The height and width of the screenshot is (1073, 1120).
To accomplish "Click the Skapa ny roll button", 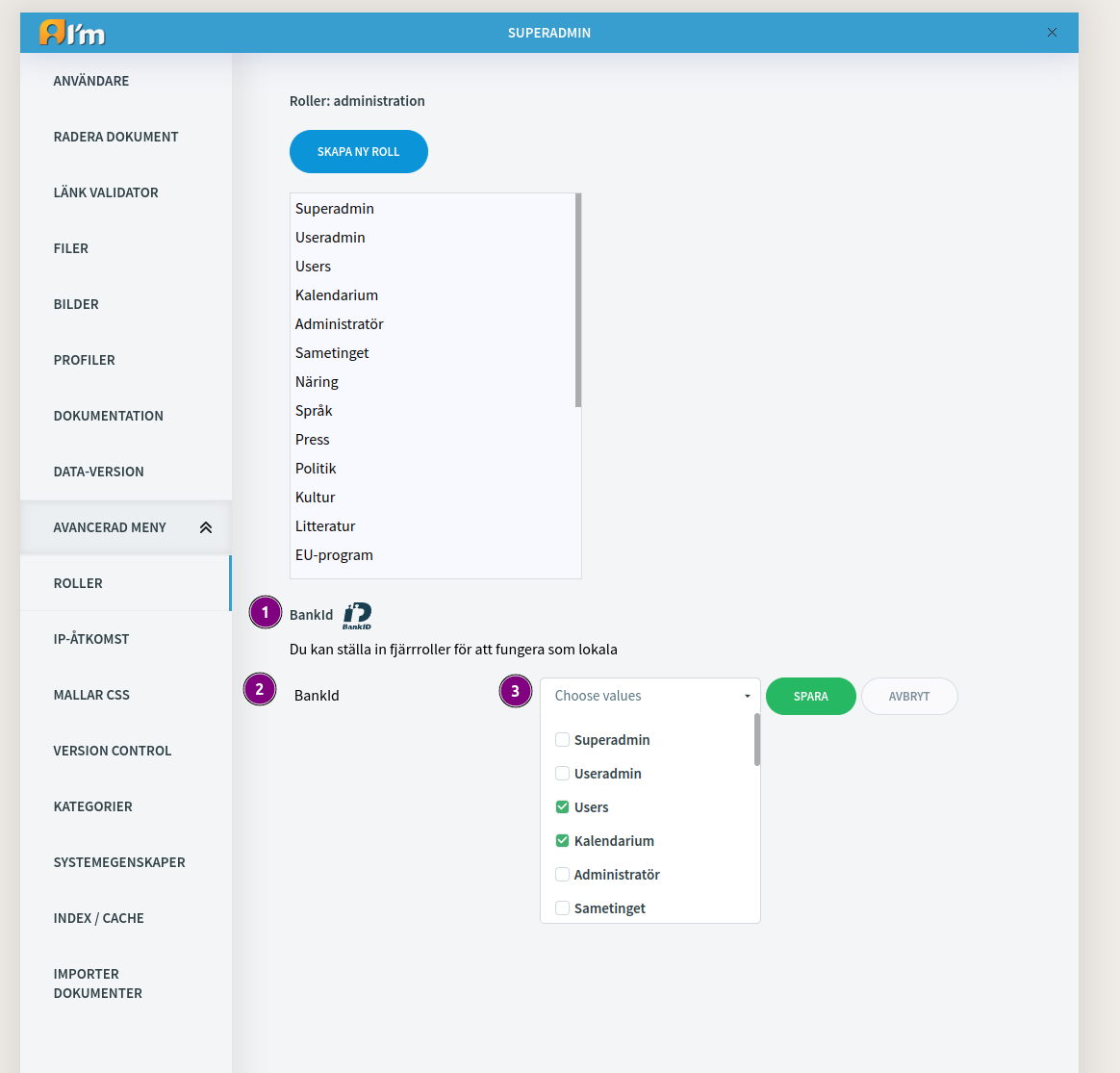I will 359,151.
